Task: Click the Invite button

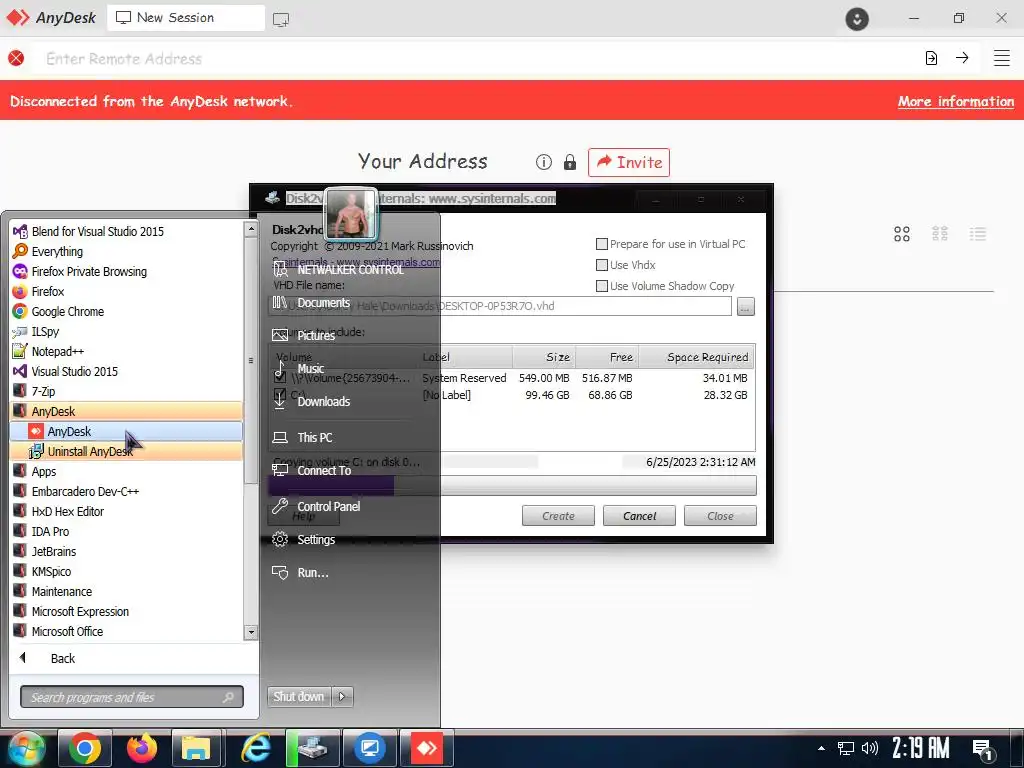Action: [629, 162]
